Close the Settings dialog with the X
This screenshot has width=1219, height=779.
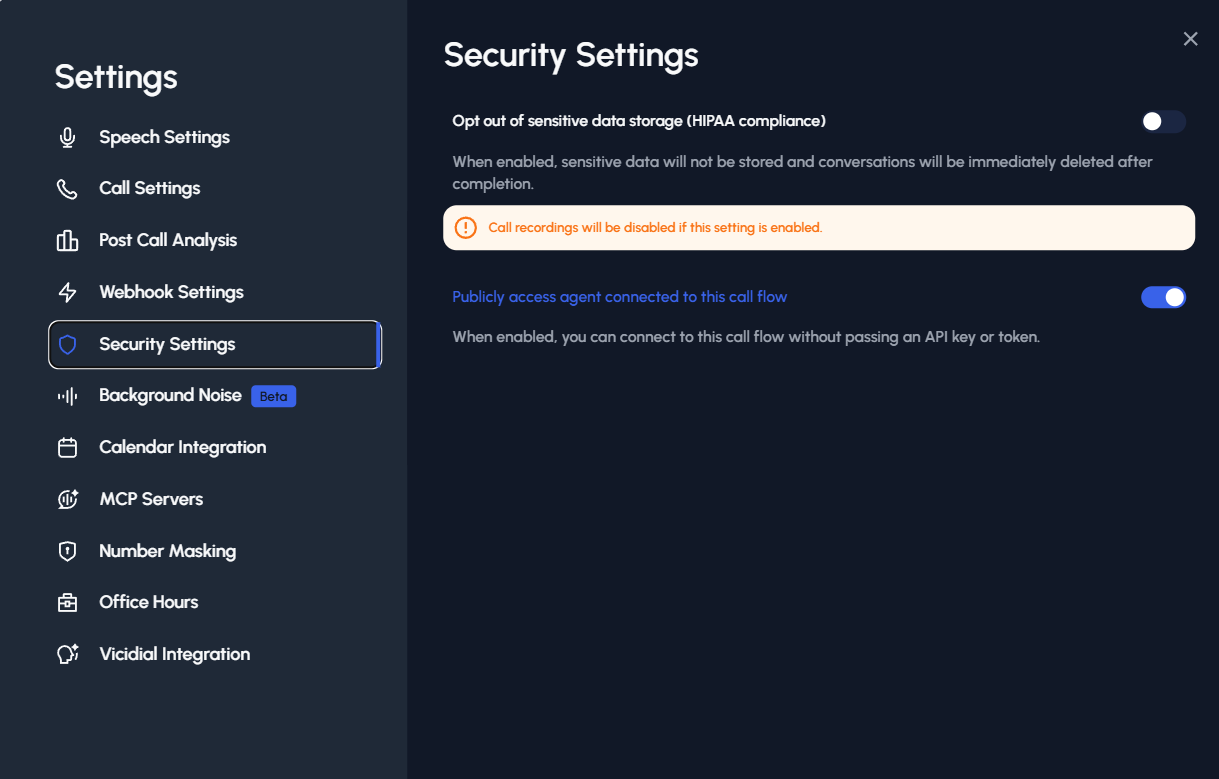(1190, 39)
